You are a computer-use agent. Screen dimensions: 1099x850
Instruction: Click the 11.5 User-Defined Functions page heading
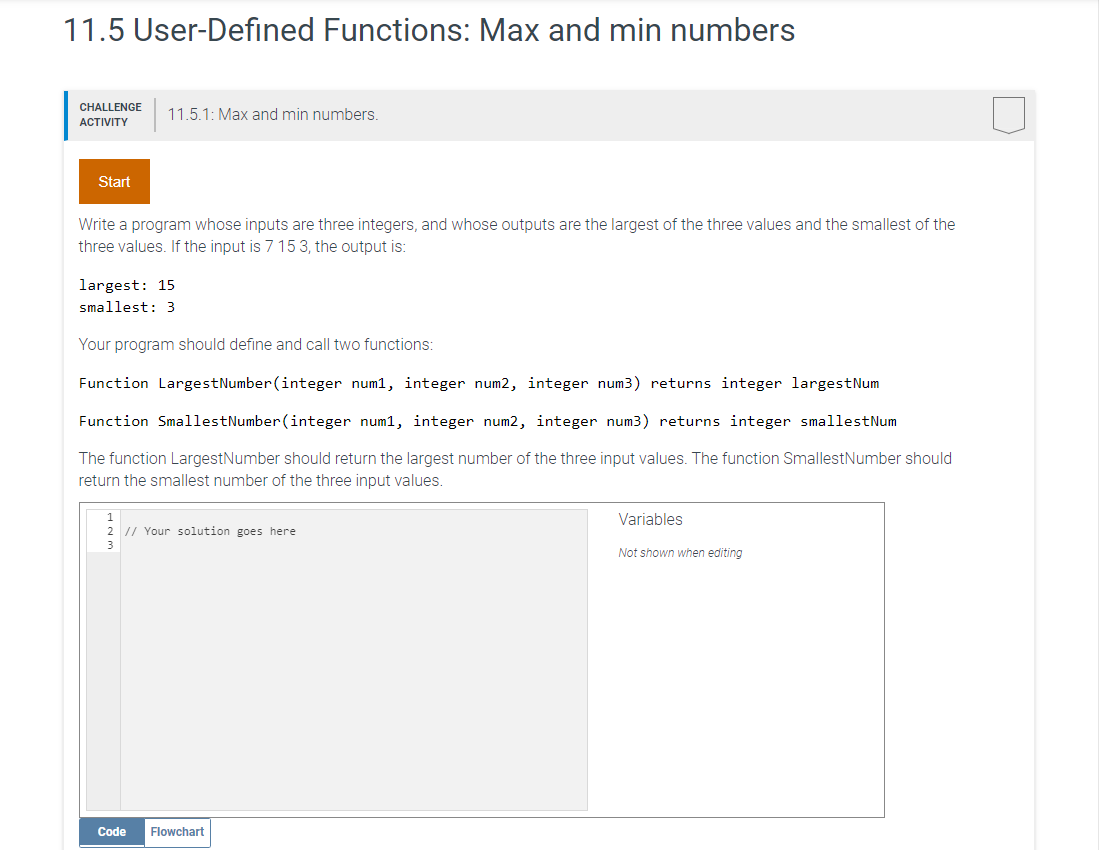pyautogui.click(x=428, y=30)
